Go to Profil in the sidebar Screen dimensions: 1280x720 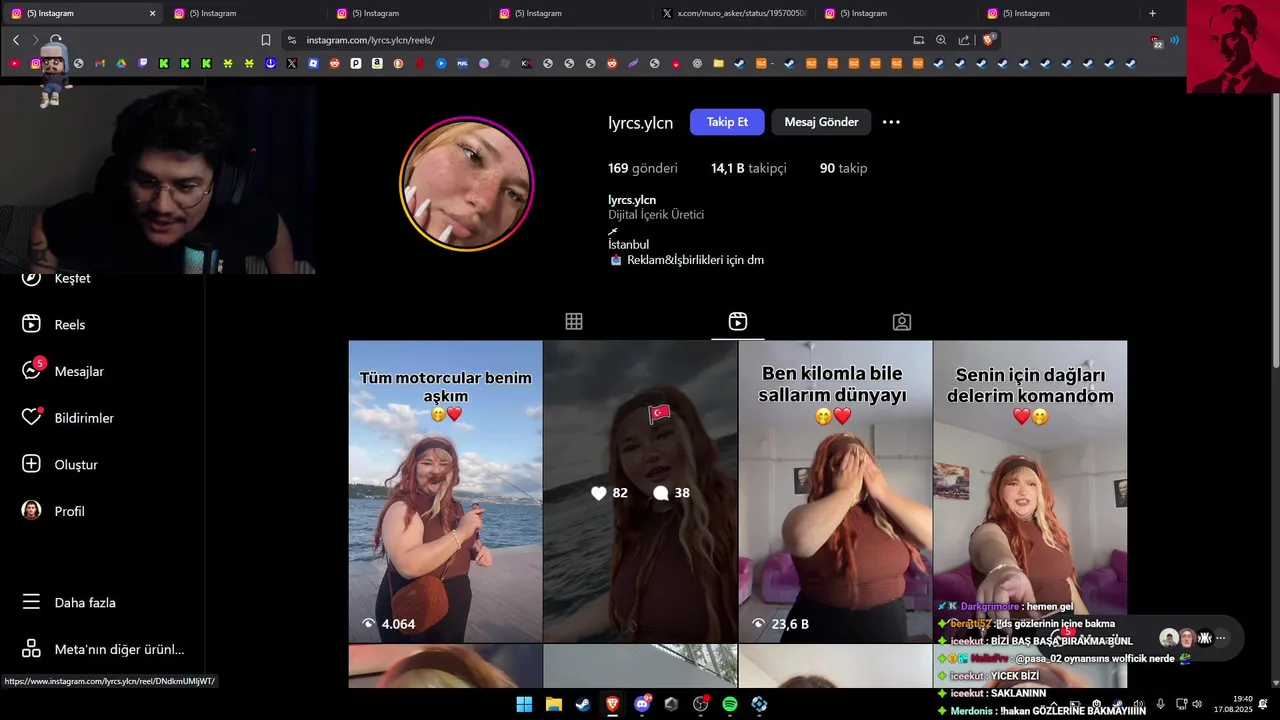[55, 511]
